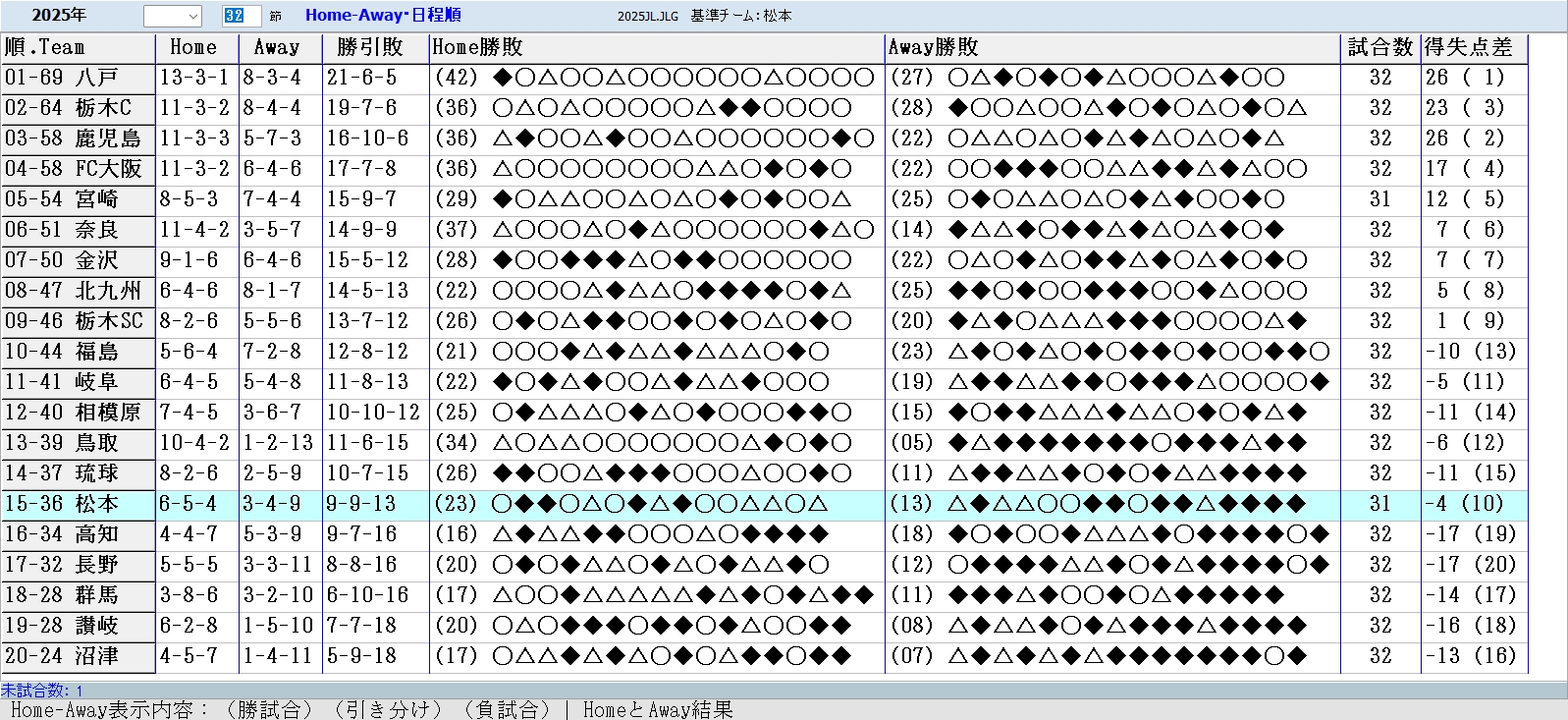Click 基準チーム:松本 label in header
This screenshot has height=720, width=1568.
tap(740, 16)
